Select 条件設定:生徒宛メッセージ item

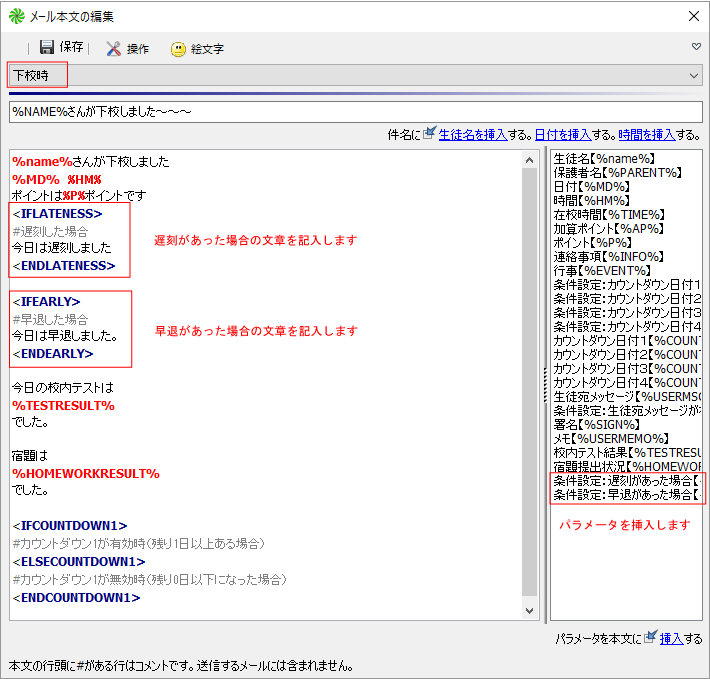tap(627, 411)
